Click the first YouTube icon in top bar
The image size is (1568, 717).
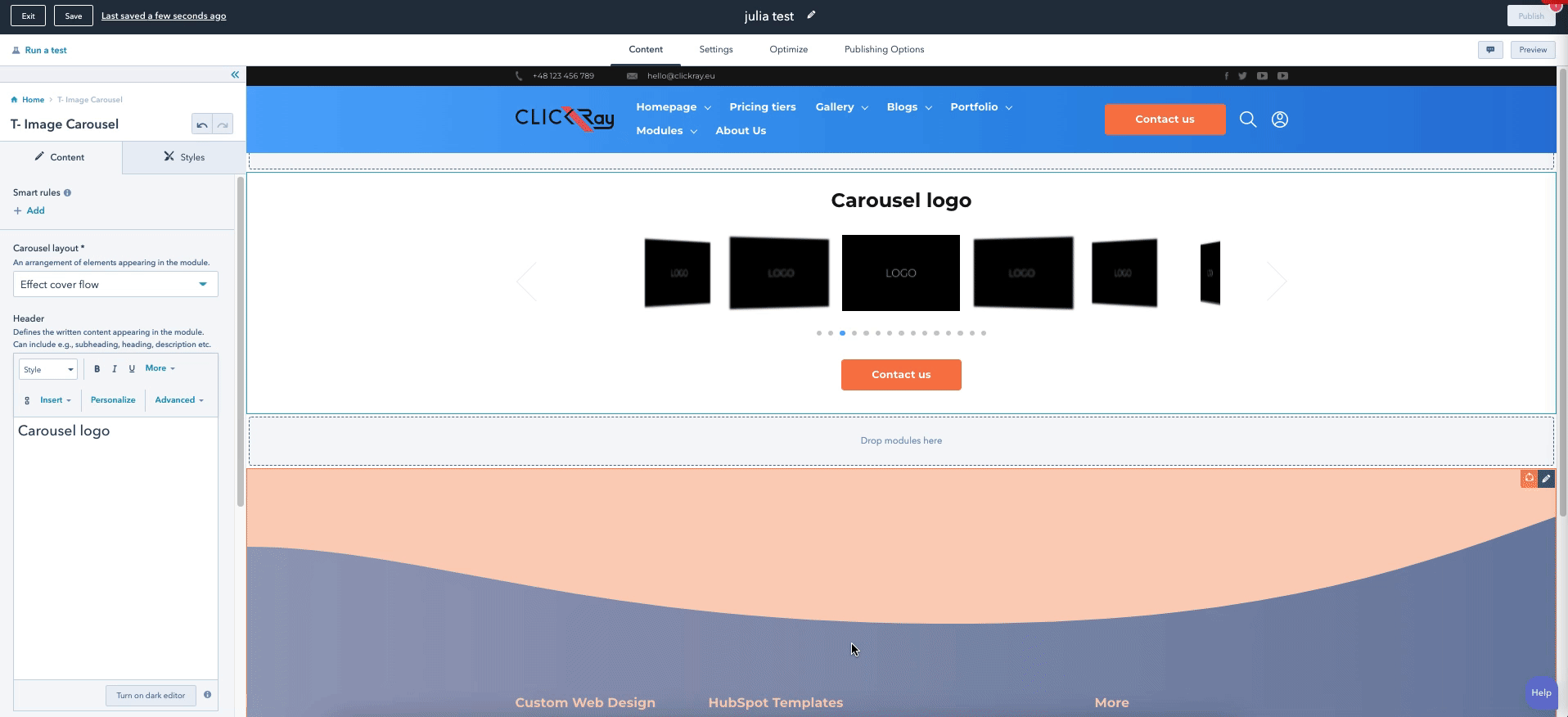pos(1262,76)
